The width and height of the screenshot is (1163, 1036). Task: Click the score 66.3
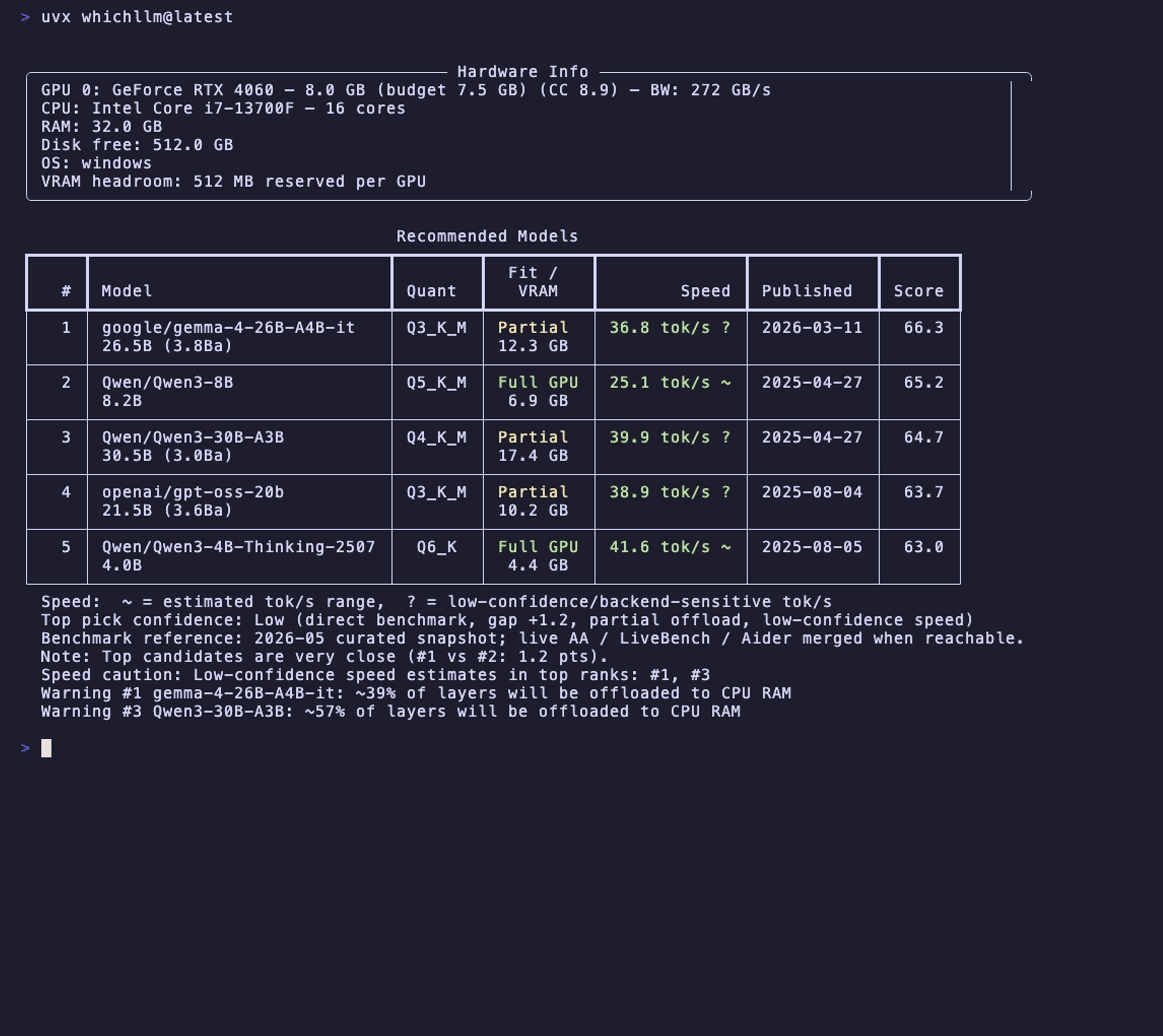point(923,328)
